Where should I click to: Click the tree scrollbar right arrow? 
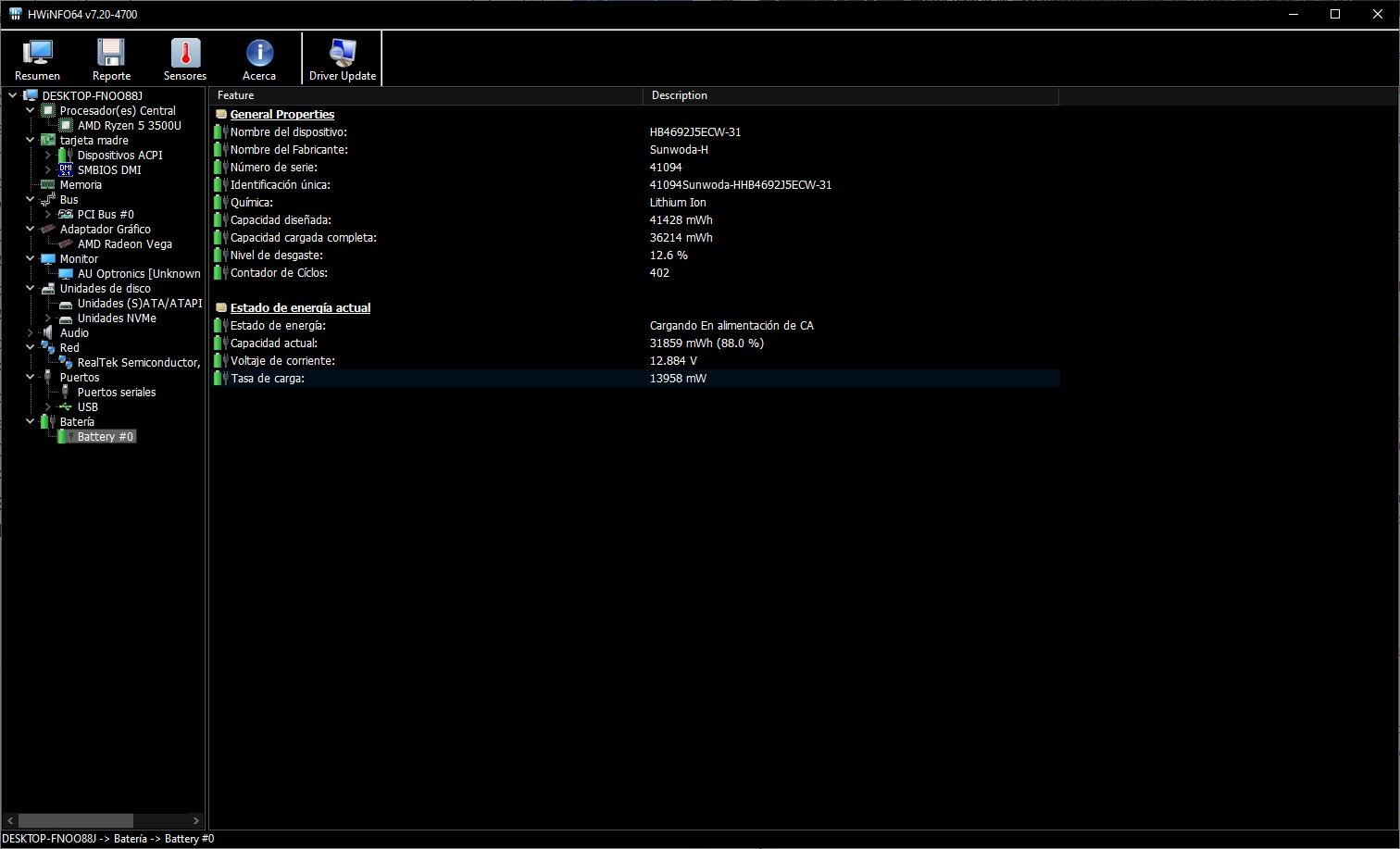(195, 820)
